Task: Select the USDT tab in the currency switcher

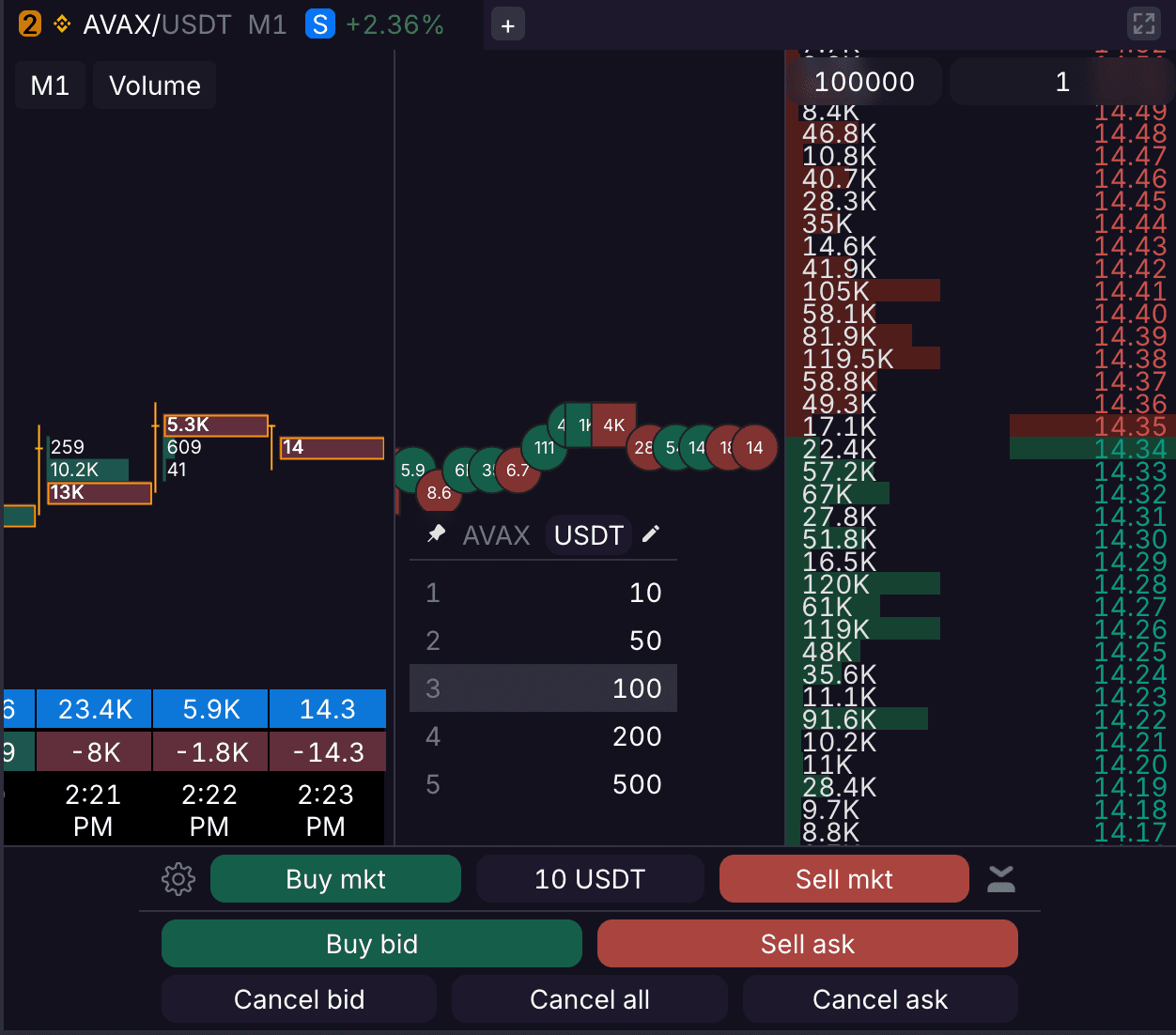Action: tap(588, 534)
